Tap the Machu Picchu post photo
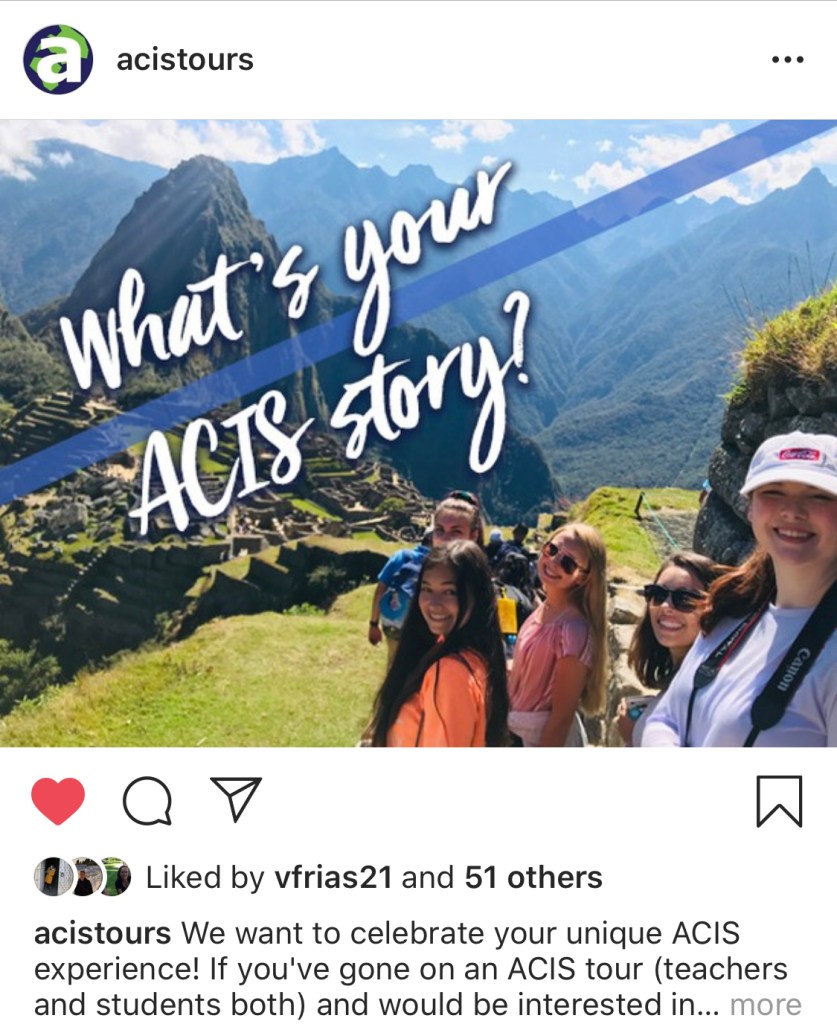This screenshot has width=837, height=1024. click(418, 433)
